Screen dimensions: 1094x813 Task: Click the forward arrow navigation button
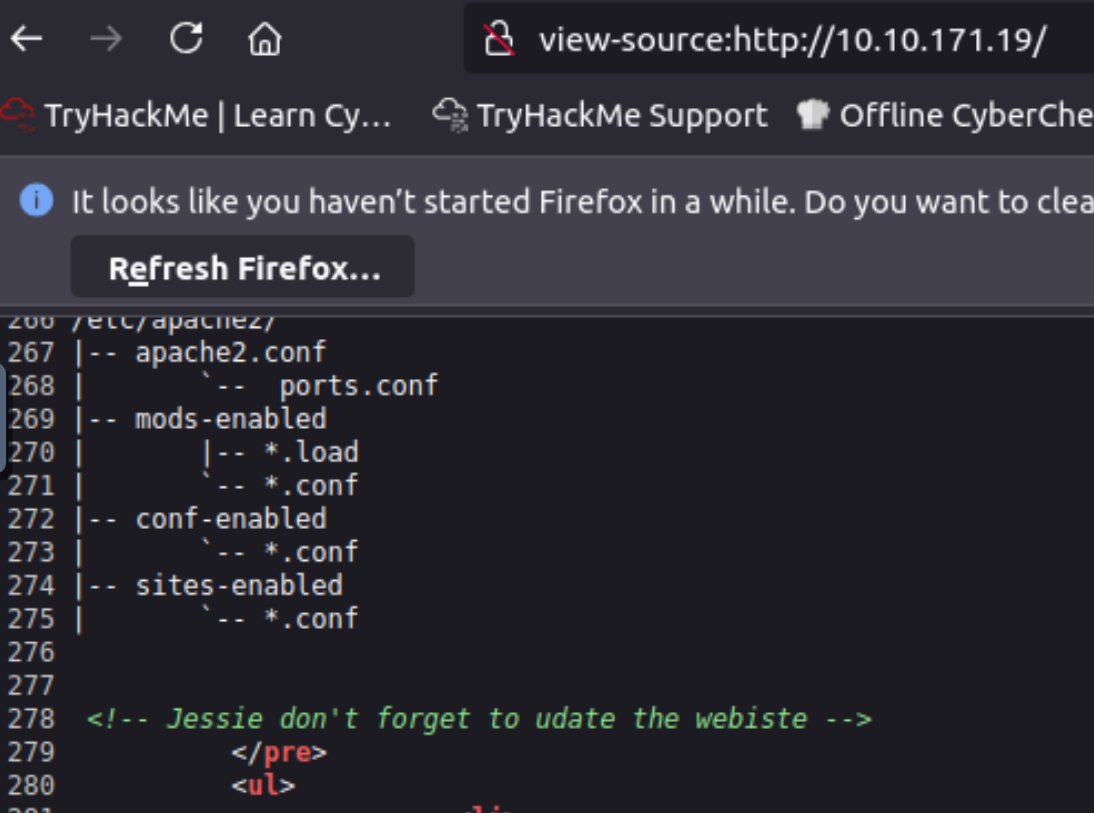click(106, 39)
